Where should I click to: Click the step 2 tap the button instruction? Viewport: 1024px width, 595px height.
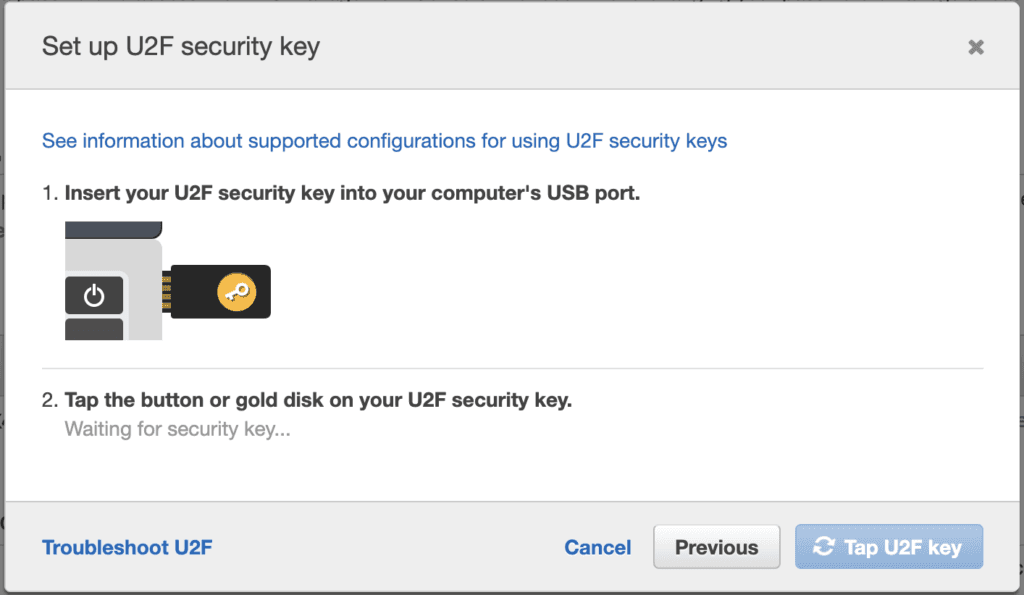[318, 400]
